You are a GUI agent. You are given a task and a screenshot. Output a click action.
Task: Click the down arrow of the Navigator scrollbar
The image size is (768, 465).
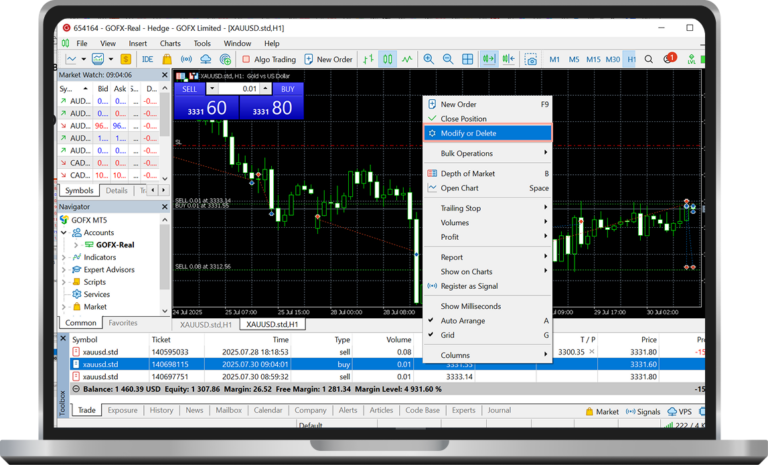point(165,311)
